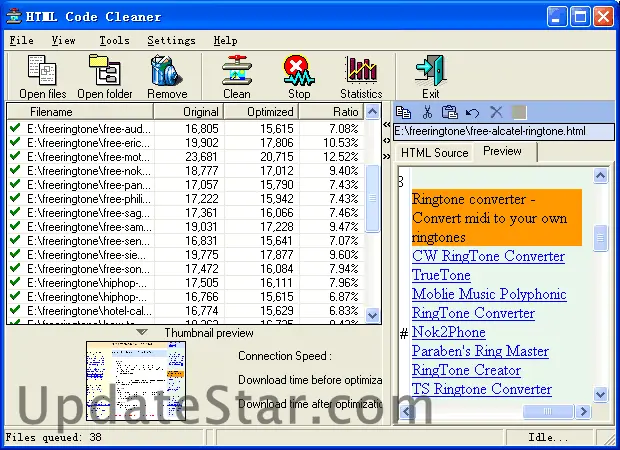This screenshot has height=450, width=620.
Task: Click file list scrollbar down arrow
Action: (x=372, y=316)
